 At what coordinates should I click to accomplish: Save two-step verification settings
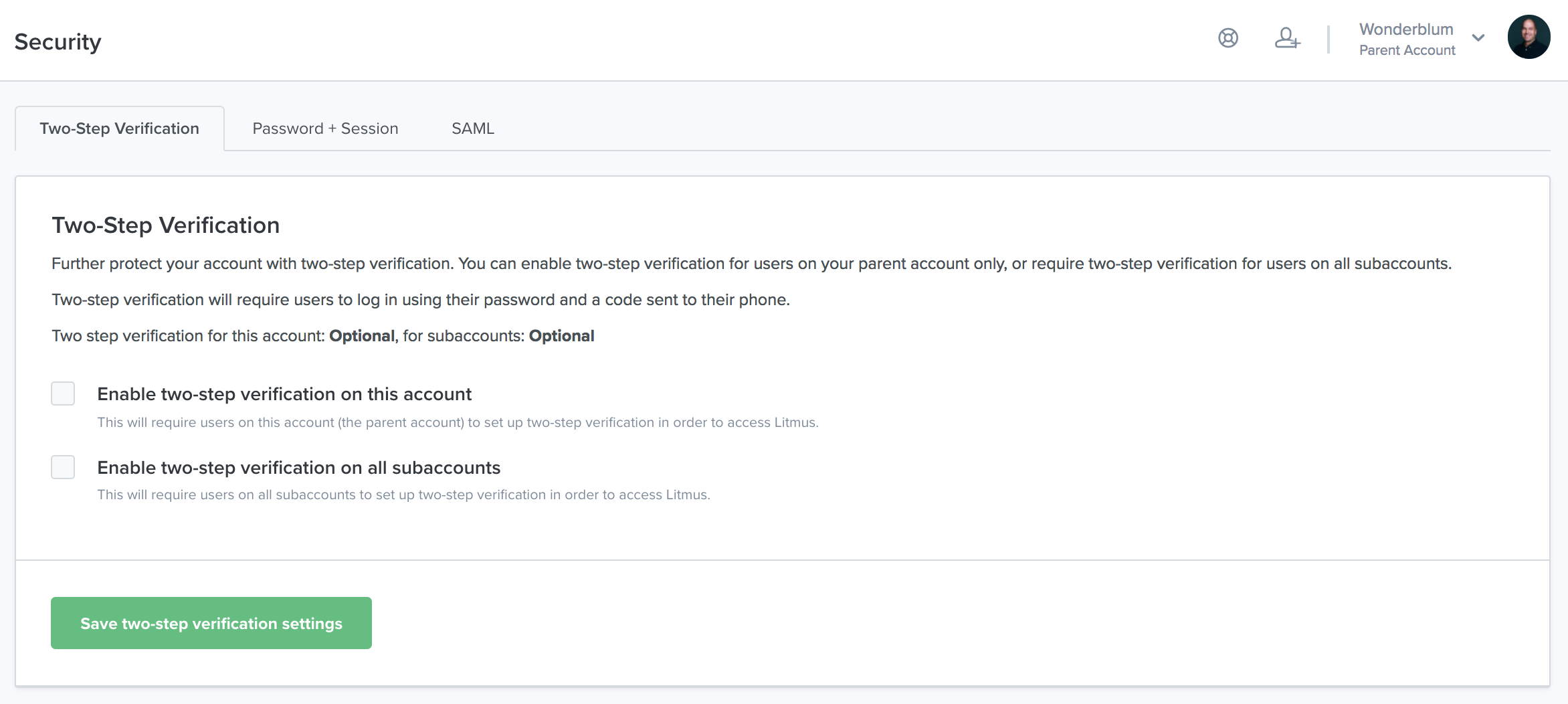[x=211, y=623]
